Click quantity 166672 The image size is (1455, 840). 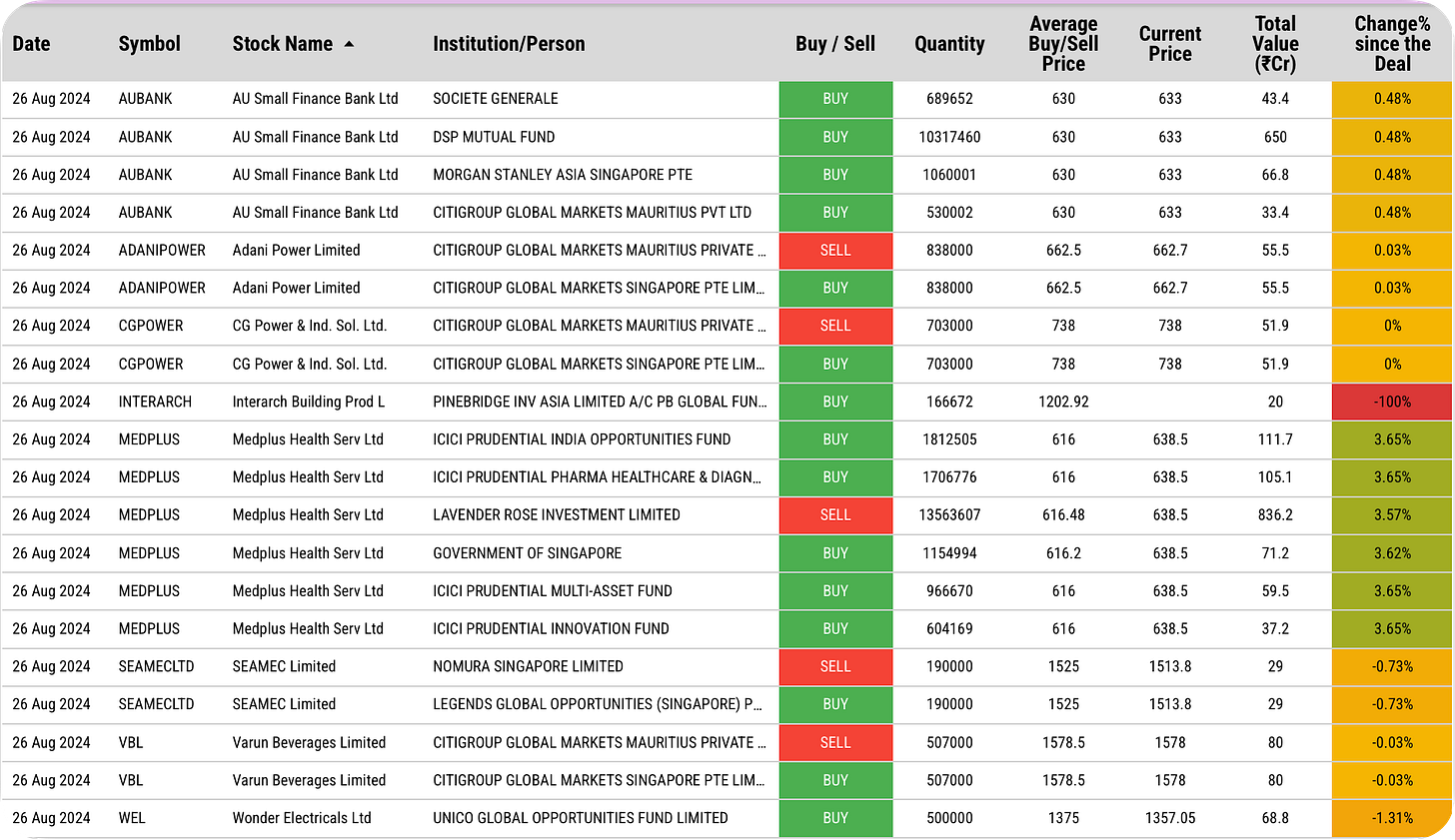(x=949, y=402)
